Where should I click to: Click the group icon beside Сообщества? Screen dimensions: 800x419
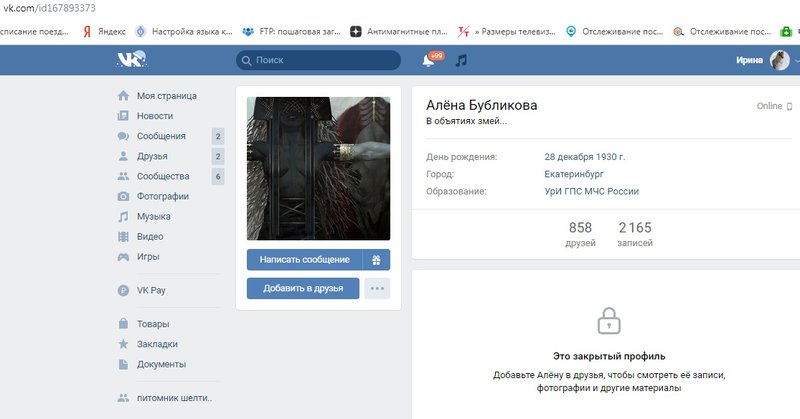click(123, 176)
